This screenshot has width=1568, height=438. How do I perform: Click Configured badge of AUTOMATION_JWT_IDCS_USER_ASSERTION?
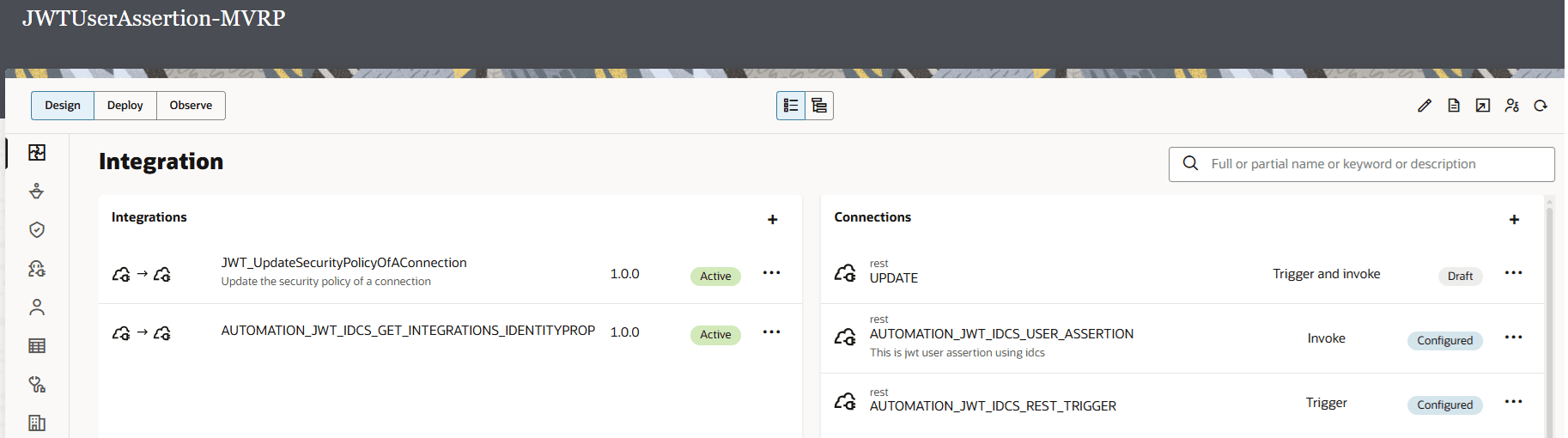coord(1444,341)
